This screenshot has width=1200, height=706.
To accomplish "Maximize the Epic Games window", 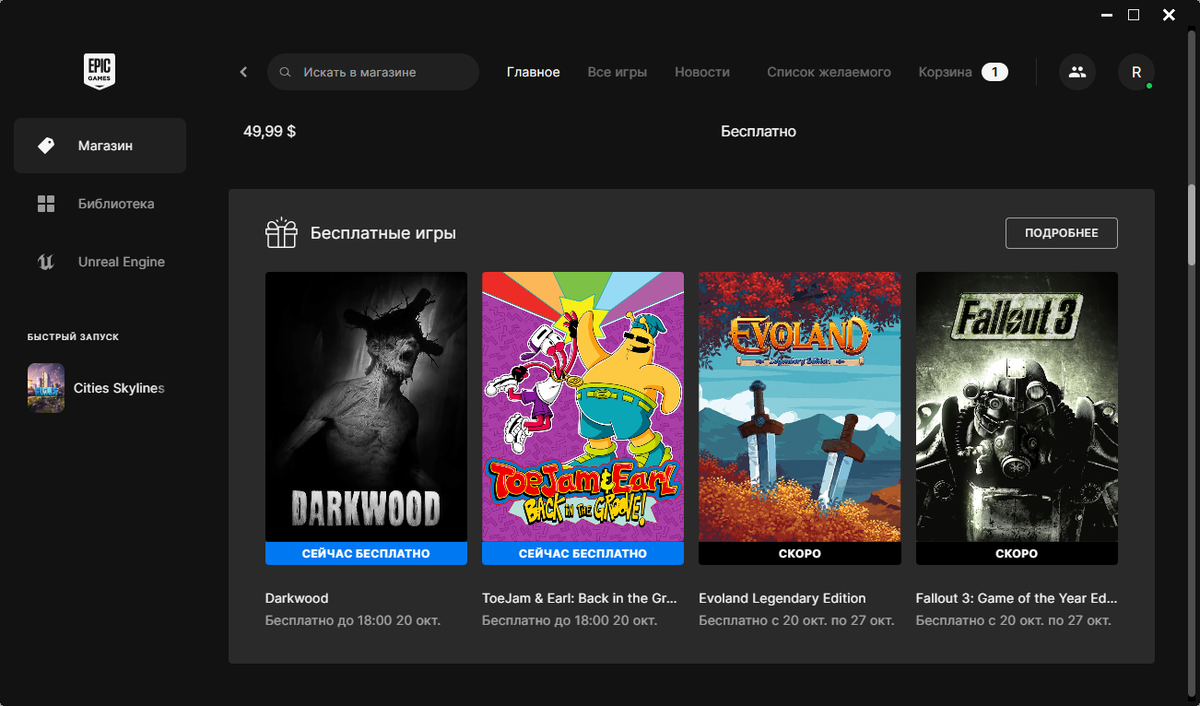I will tap(1133, 15).
